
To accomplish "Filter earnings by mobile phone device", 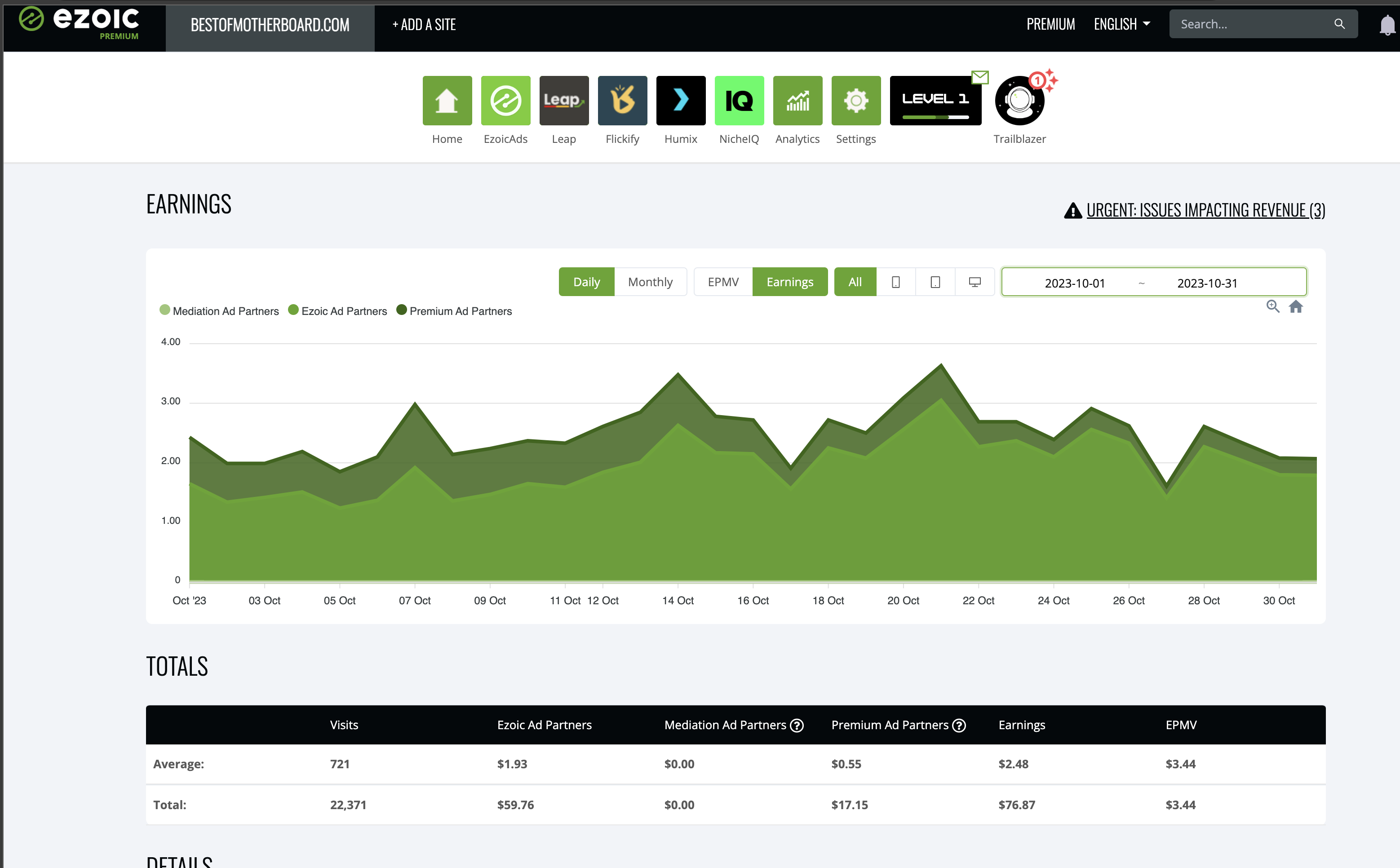I will tap(895, 282).
